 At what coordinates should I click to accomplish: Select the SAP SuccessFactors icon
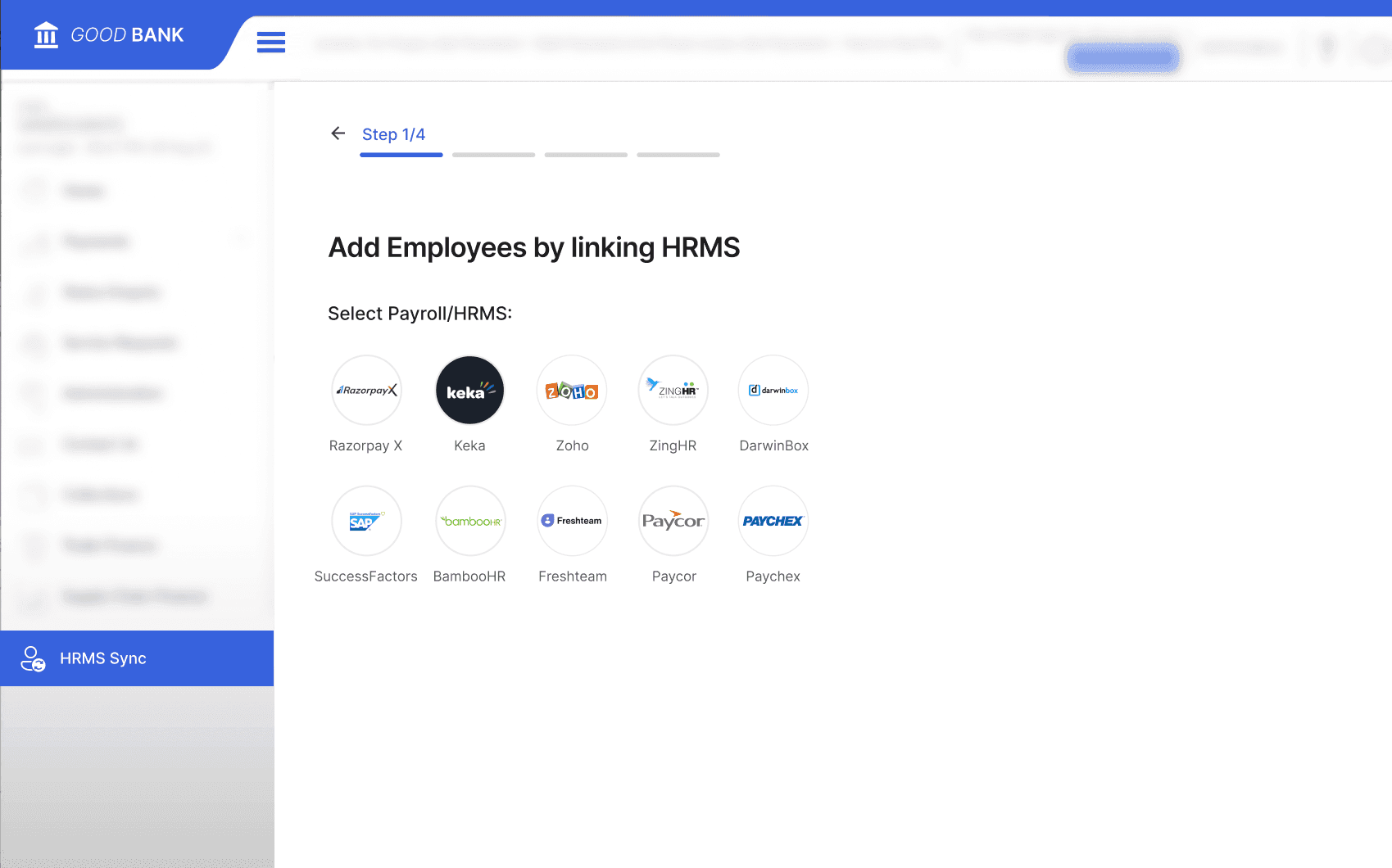coord(366,521)
